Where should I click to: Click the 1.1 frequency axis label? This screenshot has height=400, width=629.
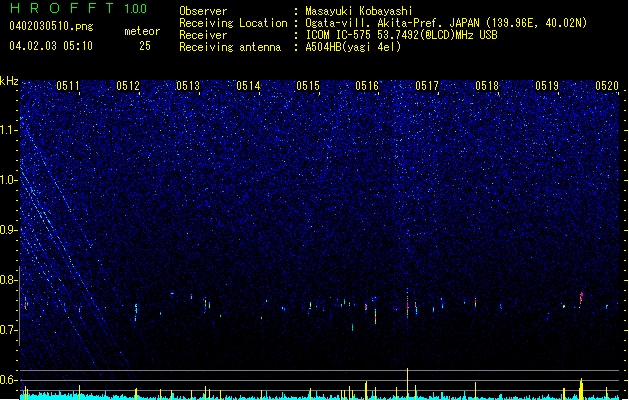[8, 130]
